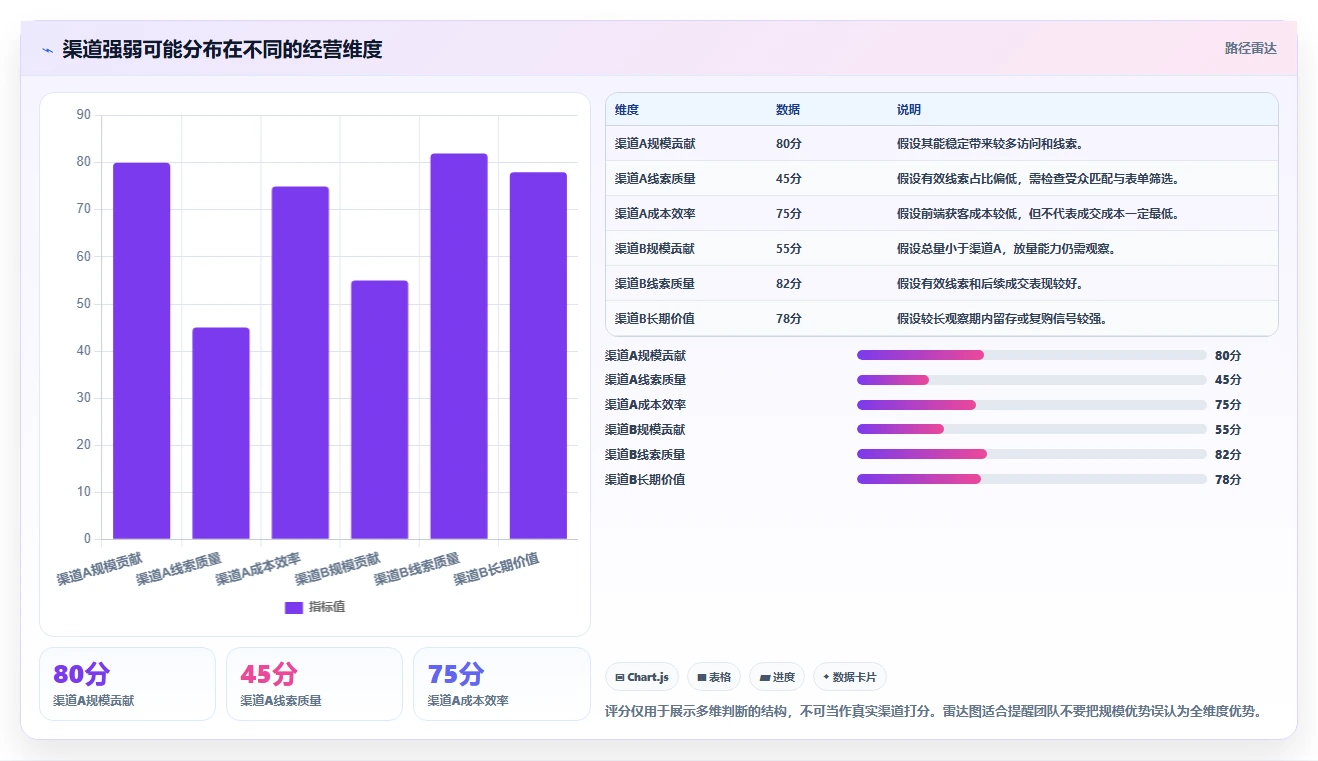The height and width of the screenshot is (761, 1318).
Task: Click the chart bar for 渠道B线索质量
Action: click(x=459, y=346)
